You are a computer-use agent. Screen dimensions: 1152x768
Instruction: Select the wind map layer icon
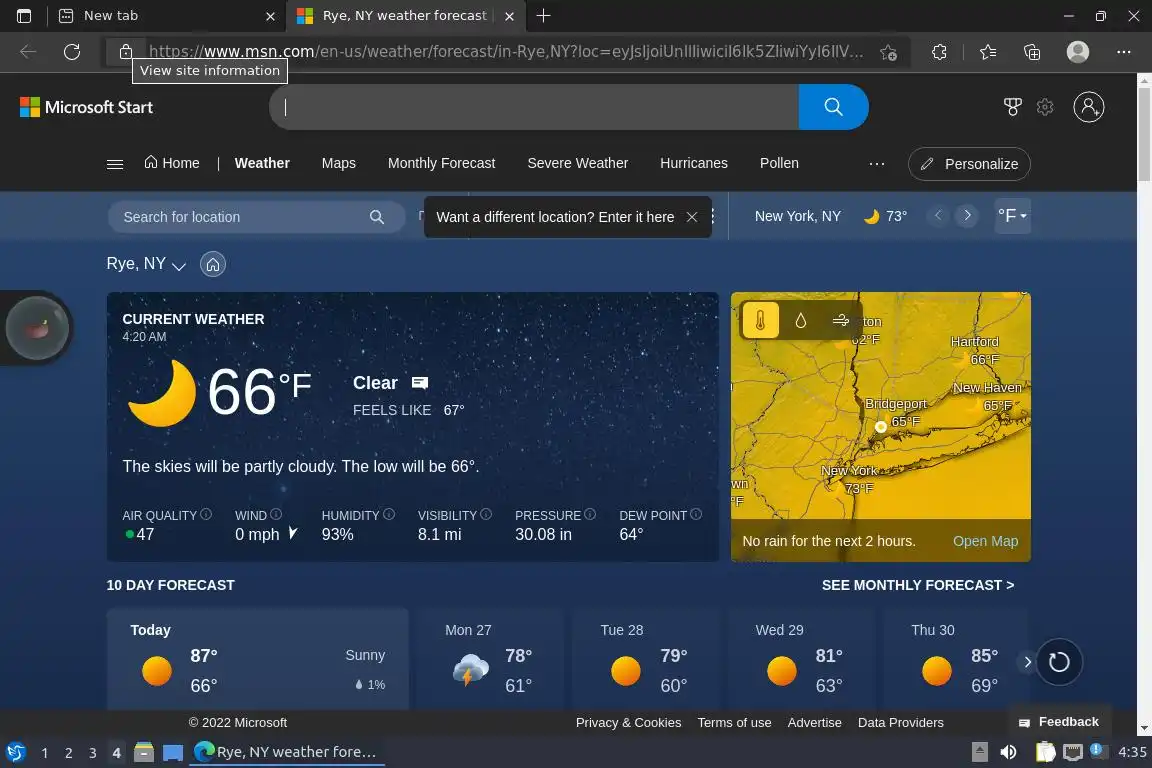pyautogui.click(x=840, y=320)
